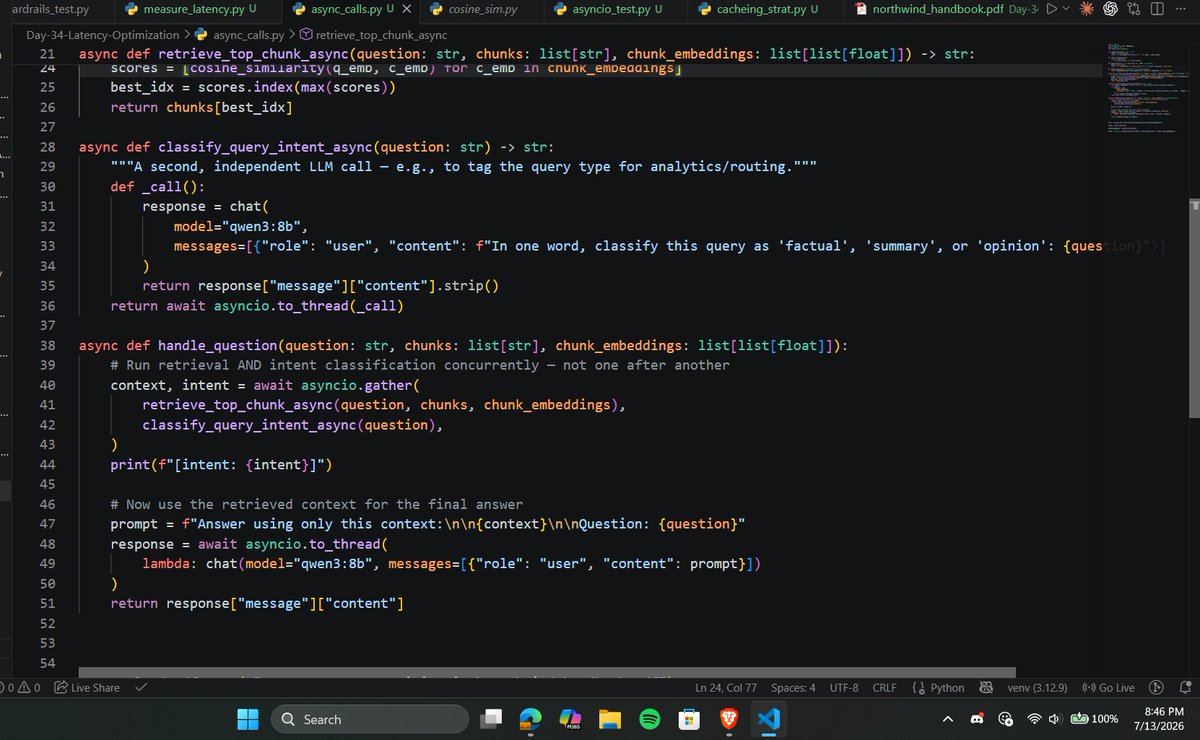Click the vertical editor scrollbar
The height and width of the screenshot is (740, 1200).
click(x=1194, y=307)
